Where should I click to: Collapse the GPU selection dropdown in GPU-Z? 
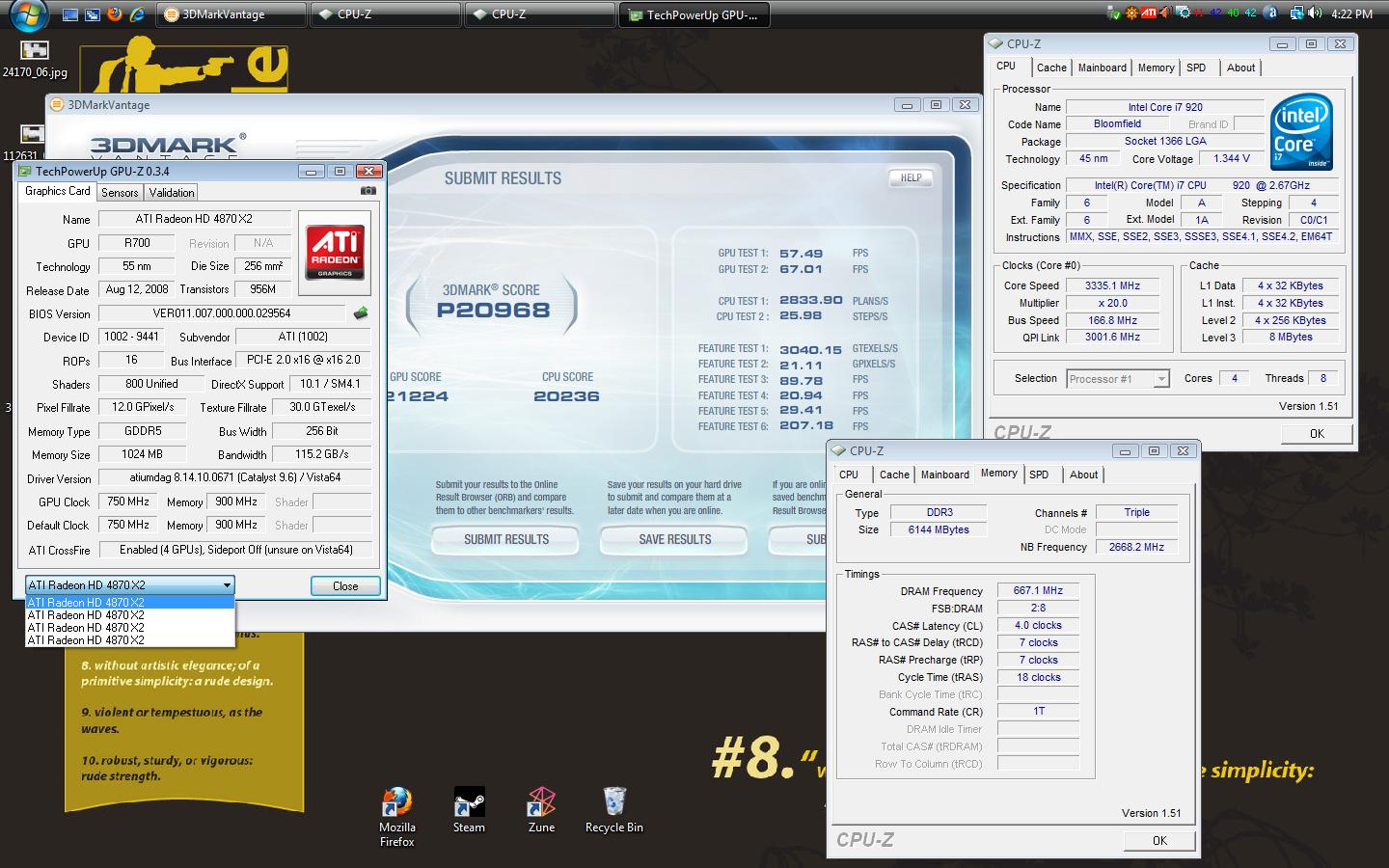(227, 584)
